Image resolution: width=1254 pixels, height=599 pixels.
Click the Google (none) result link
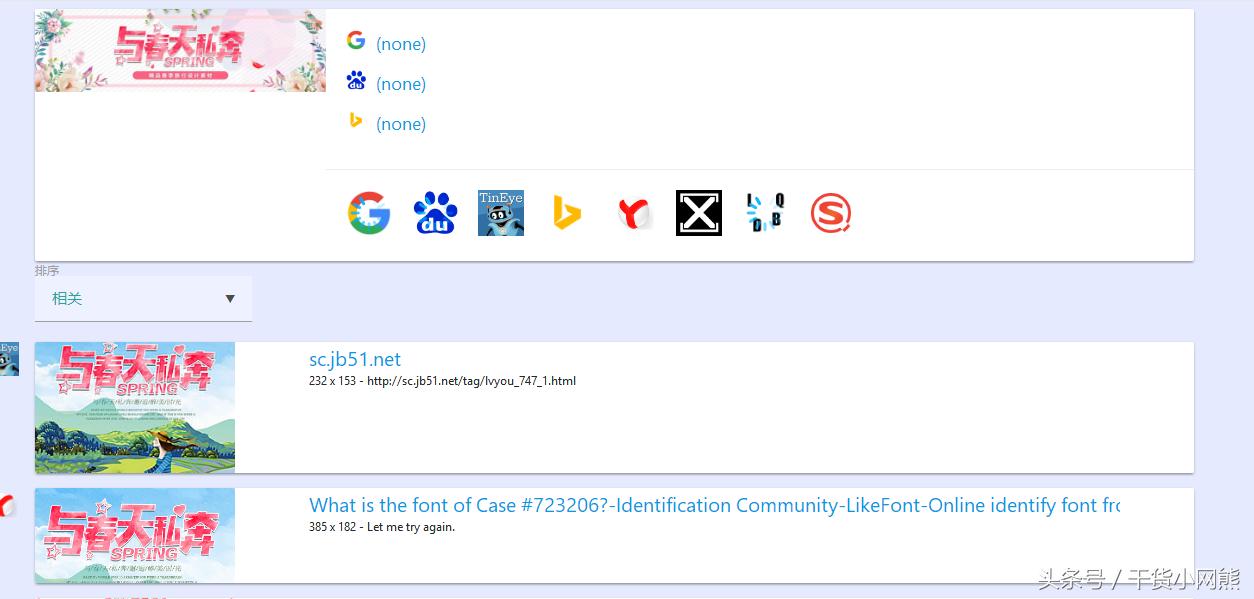401,44
